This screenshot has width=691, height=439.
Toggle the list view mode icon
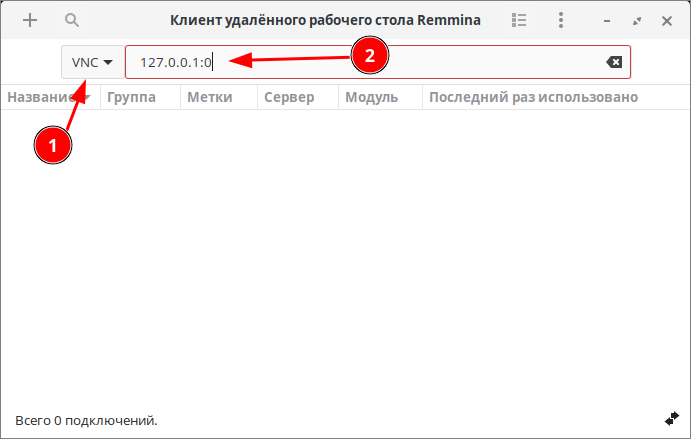[519, 20]
